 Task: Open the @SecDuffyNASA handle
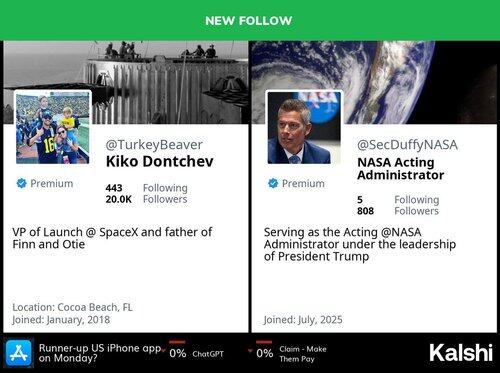pyautogui.click(x=407, y=145)
